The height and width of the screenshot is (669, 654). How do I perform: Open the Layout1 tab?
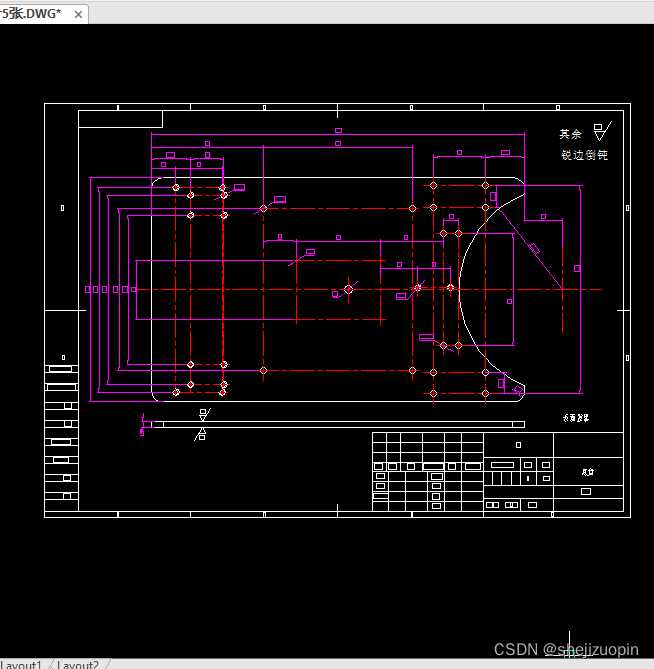21,665
